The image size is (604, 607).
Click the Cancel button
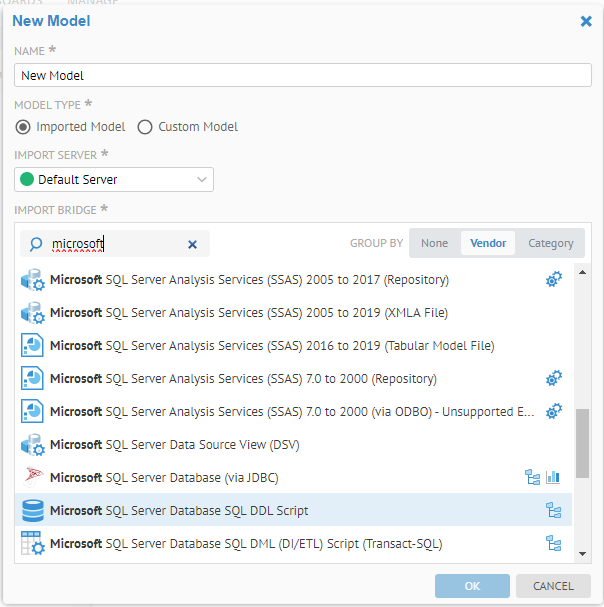[553, 586]
